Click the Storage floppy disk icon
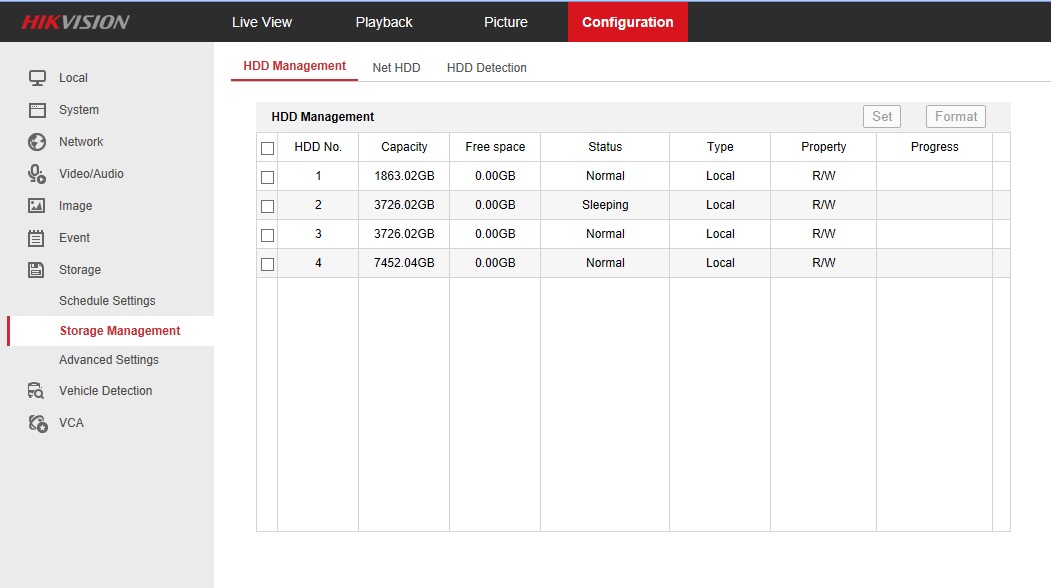This screenshot has height=588, width=1051. [x=37, y=270]
